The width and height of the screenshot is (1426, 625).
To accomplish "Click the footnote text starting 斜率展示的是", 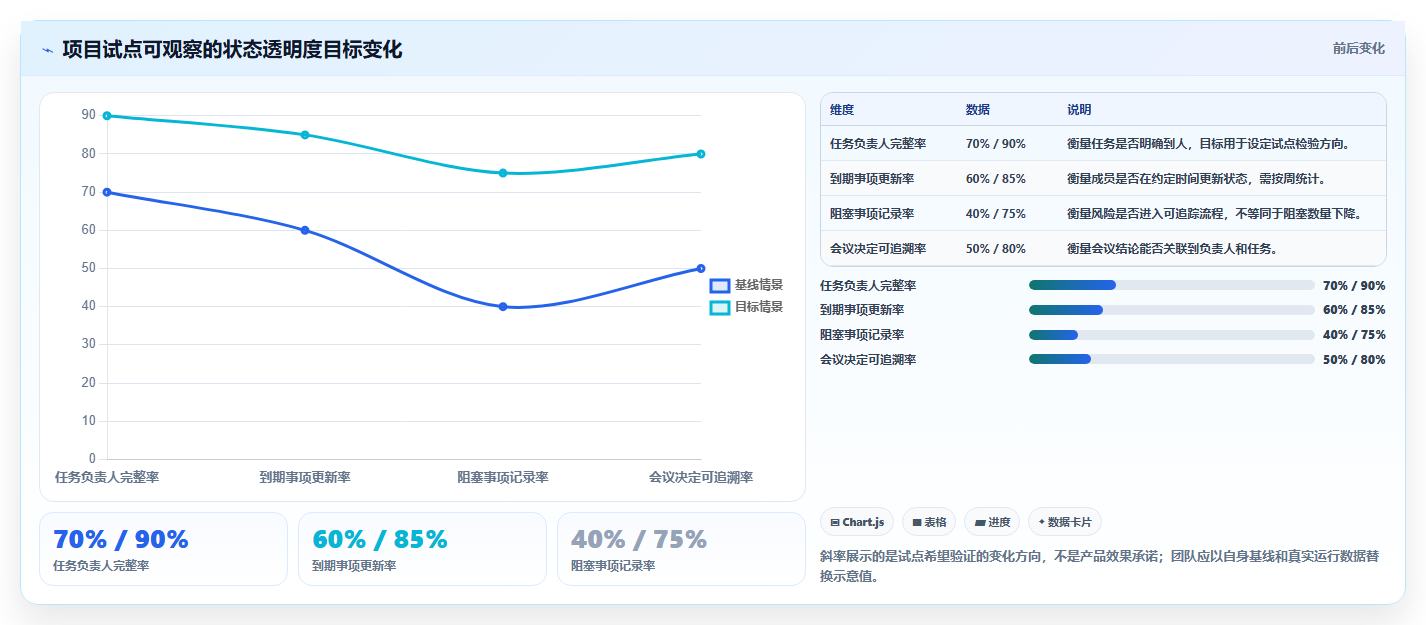I will [1100, 566].
